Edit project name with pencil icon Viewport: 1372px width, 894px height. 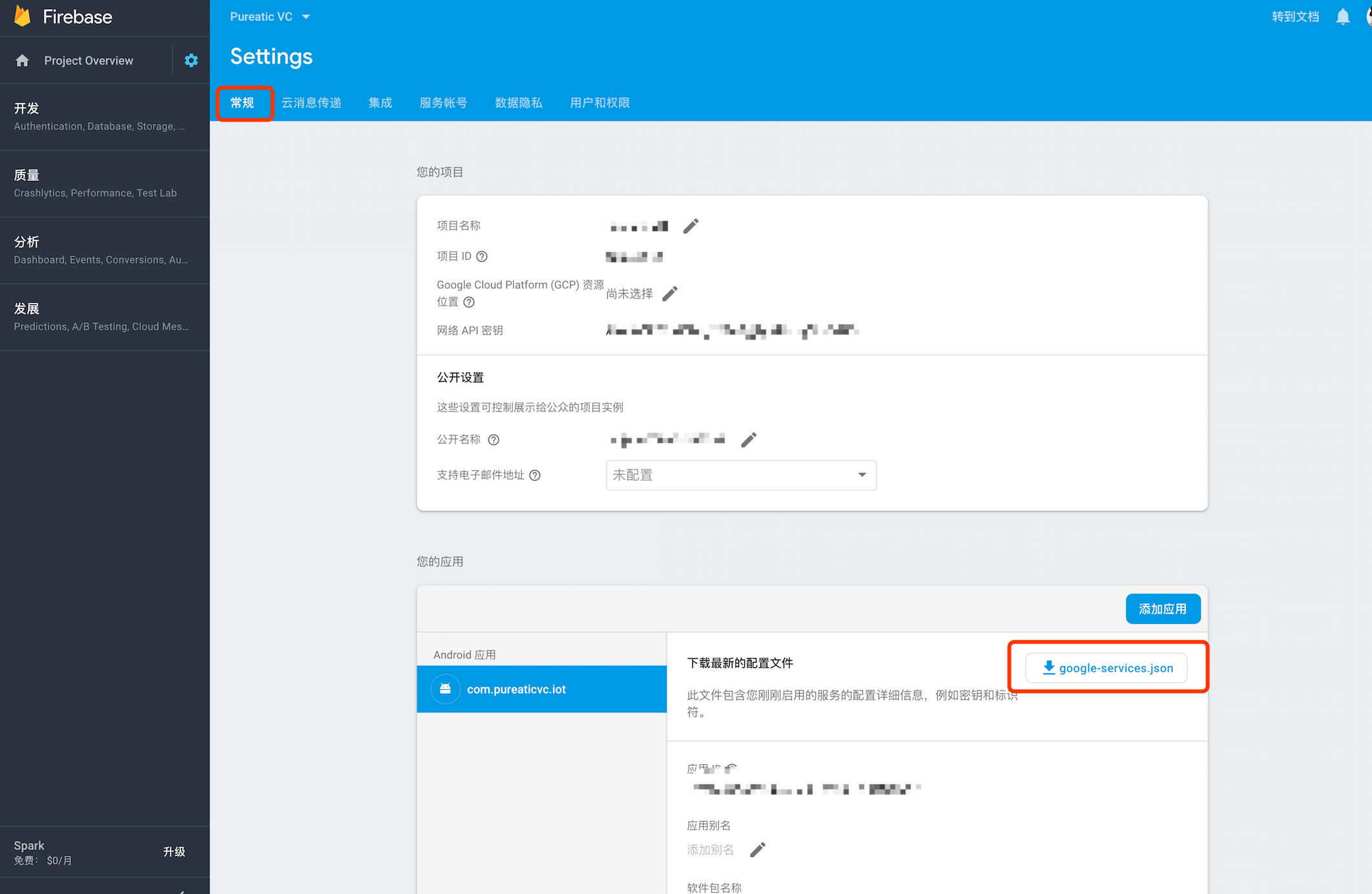coord(691,226)
